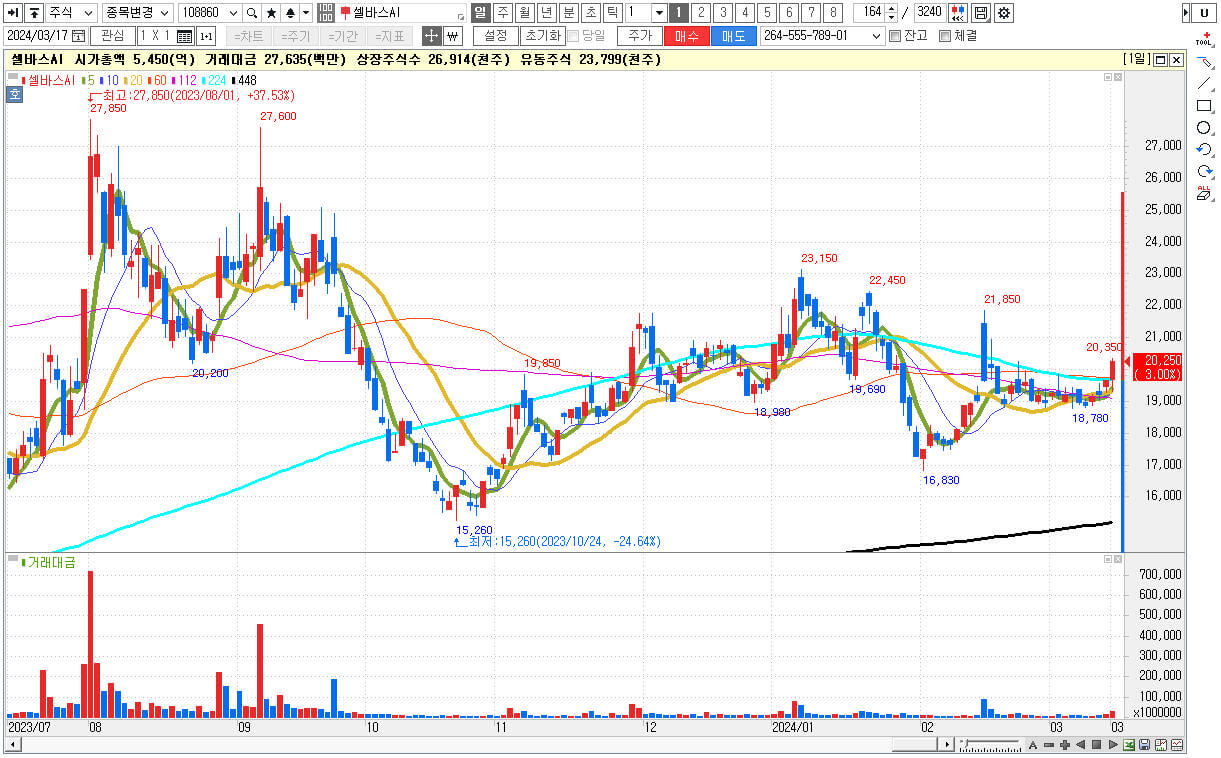Select preset tab 8
Image resolution: width=1221 pixels, height=758 pixels.
[x=833, y=13]
